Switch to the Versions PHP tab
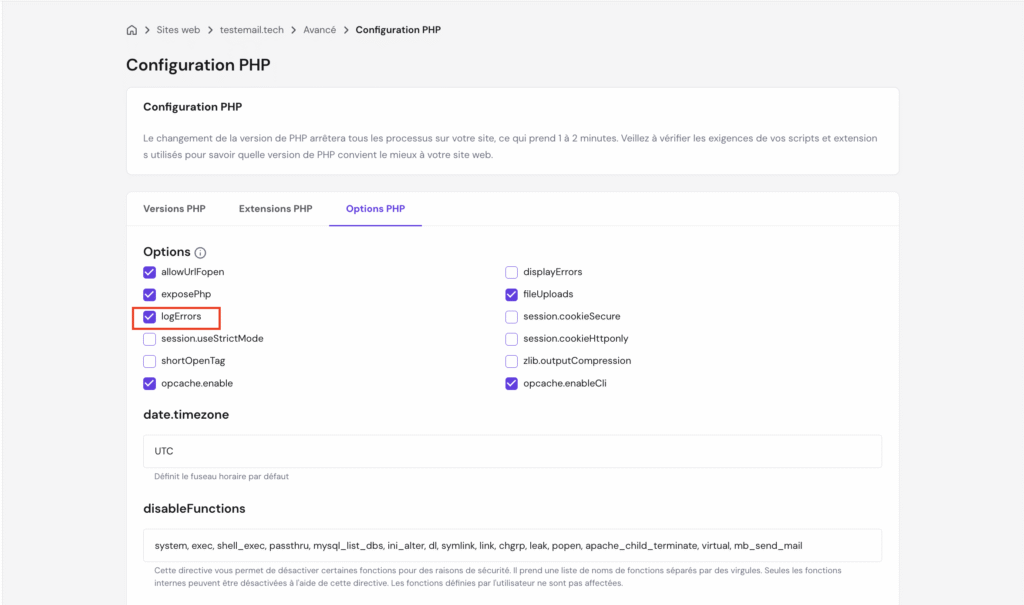The width and height of the screenshot is (1024, 605). tap(174, 209)
